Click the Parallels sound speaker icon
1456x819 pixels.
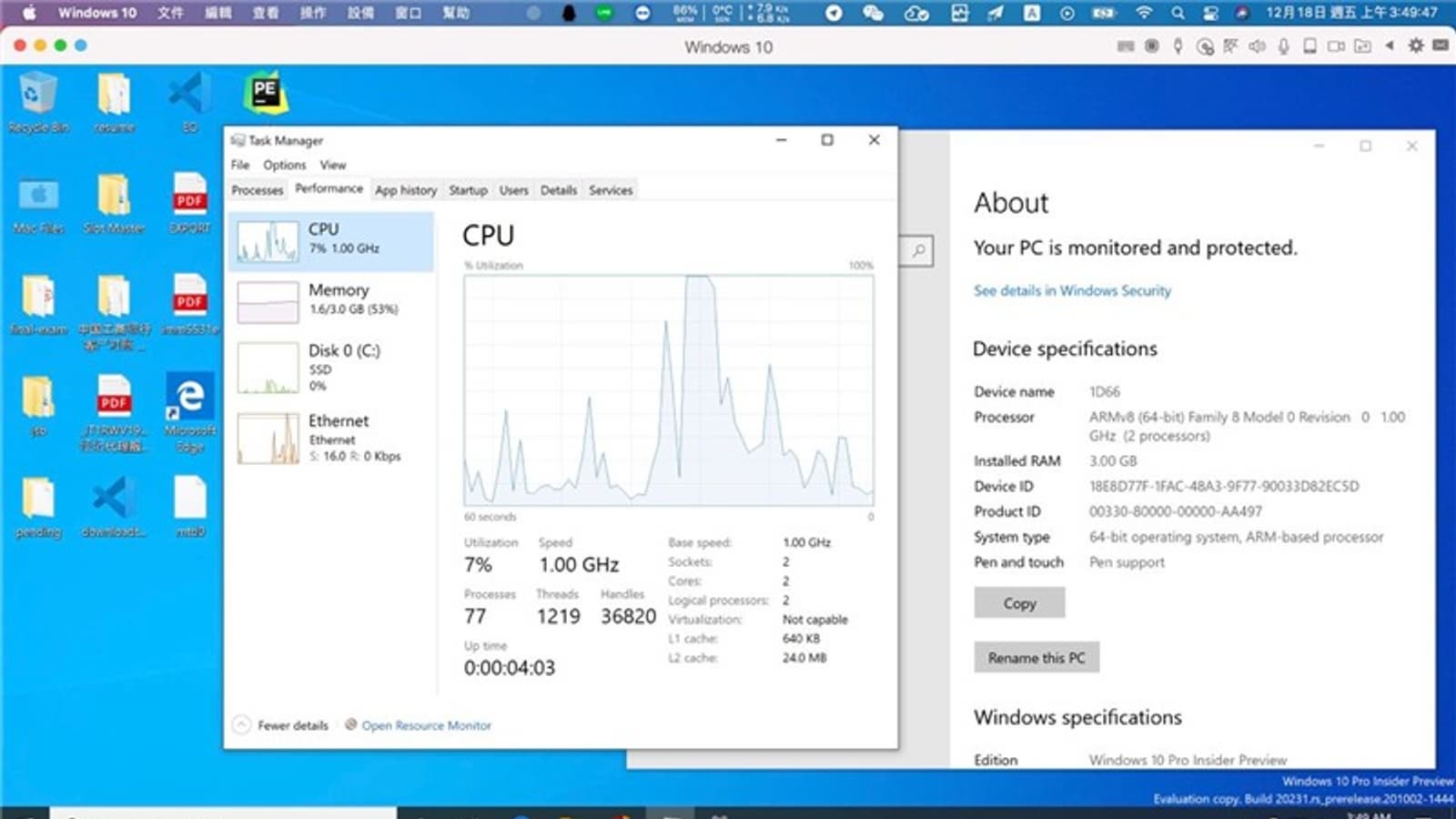tap(1257, 45)
